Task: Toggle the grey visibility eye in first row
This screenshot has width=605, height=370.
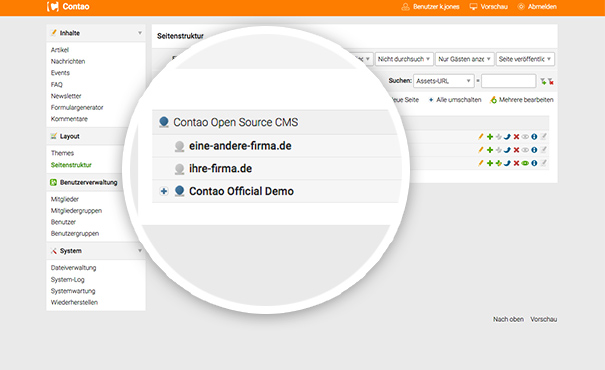Action: click(525, 137)
